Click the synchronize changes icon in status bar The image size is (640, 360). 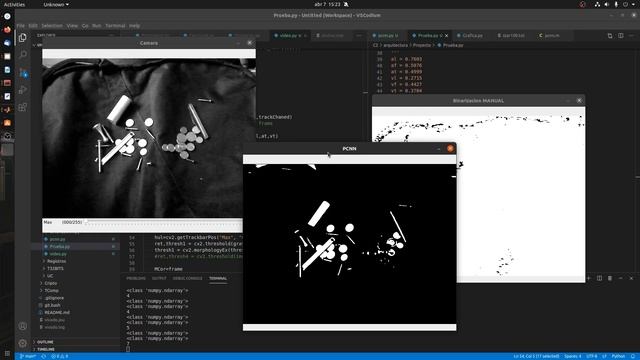[43, 356]
